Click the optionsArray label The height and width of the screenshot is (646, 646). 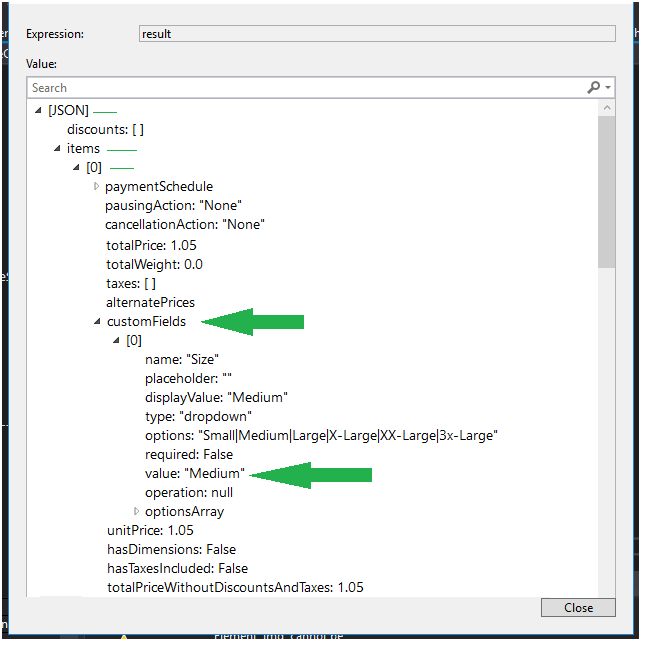click(184, 511)
